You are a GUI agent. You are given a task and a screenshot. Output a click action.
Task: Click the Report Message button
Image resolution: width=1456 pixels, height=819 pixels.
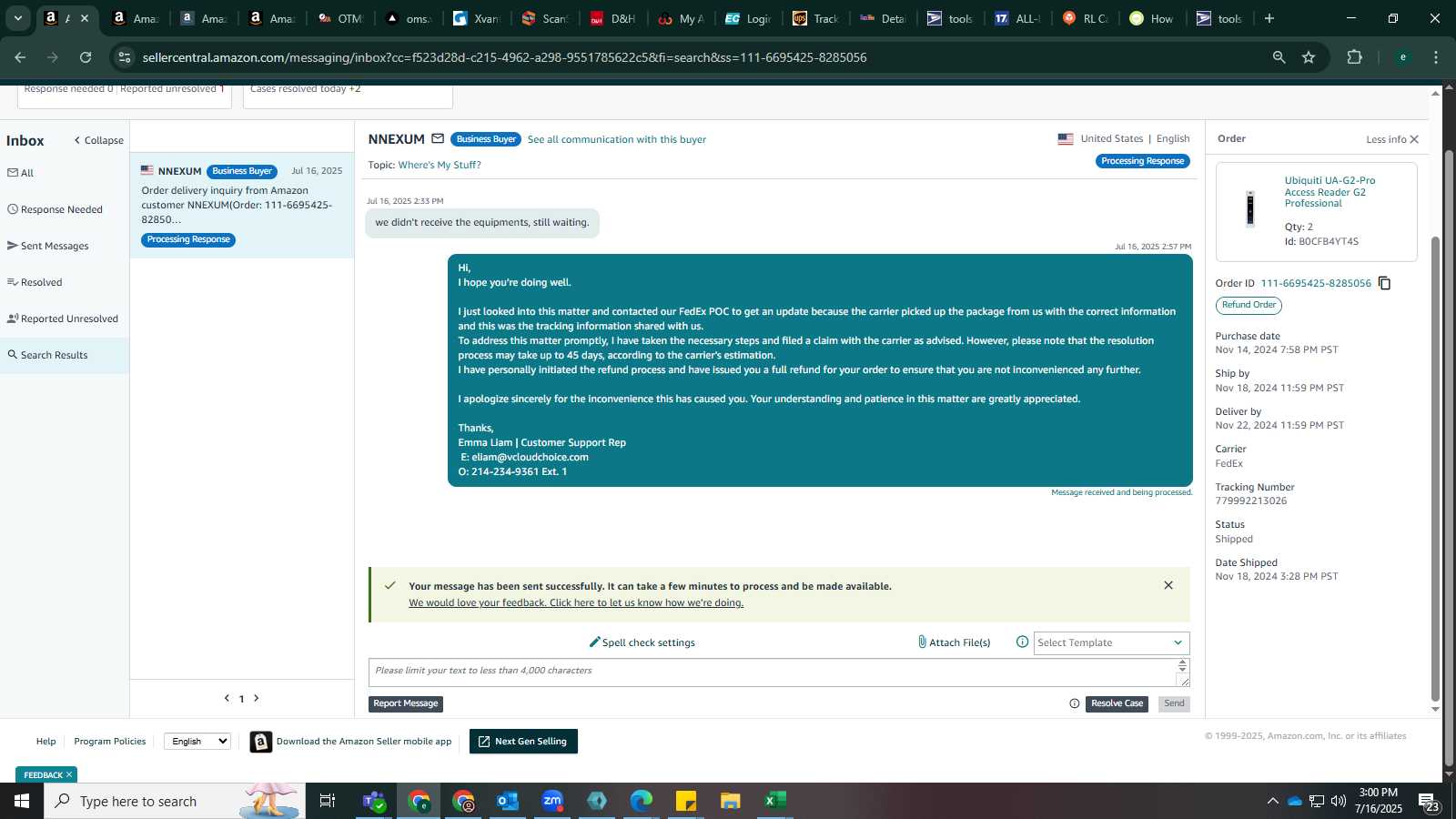pos(406,703)
